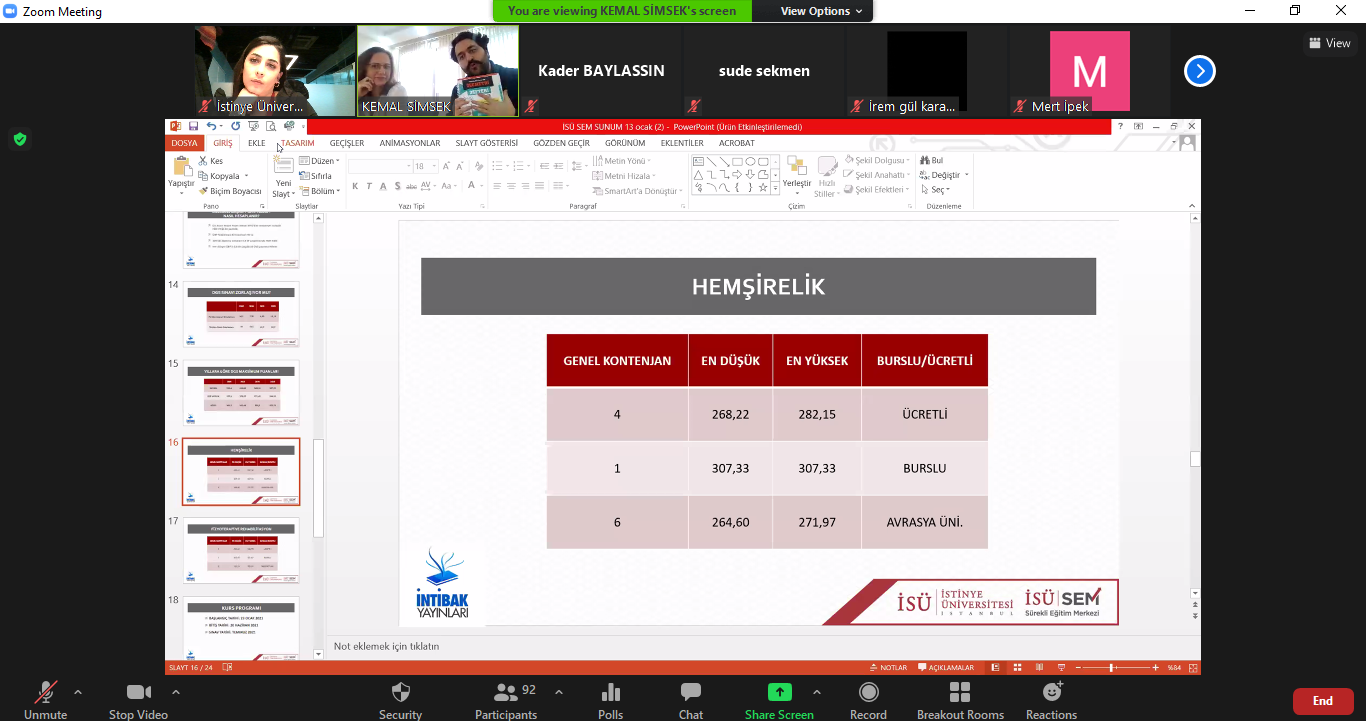Adjust the PowerPoint zoom slider
Viewport: 1366px width, 721px height.
click(x=1111, y=667)
